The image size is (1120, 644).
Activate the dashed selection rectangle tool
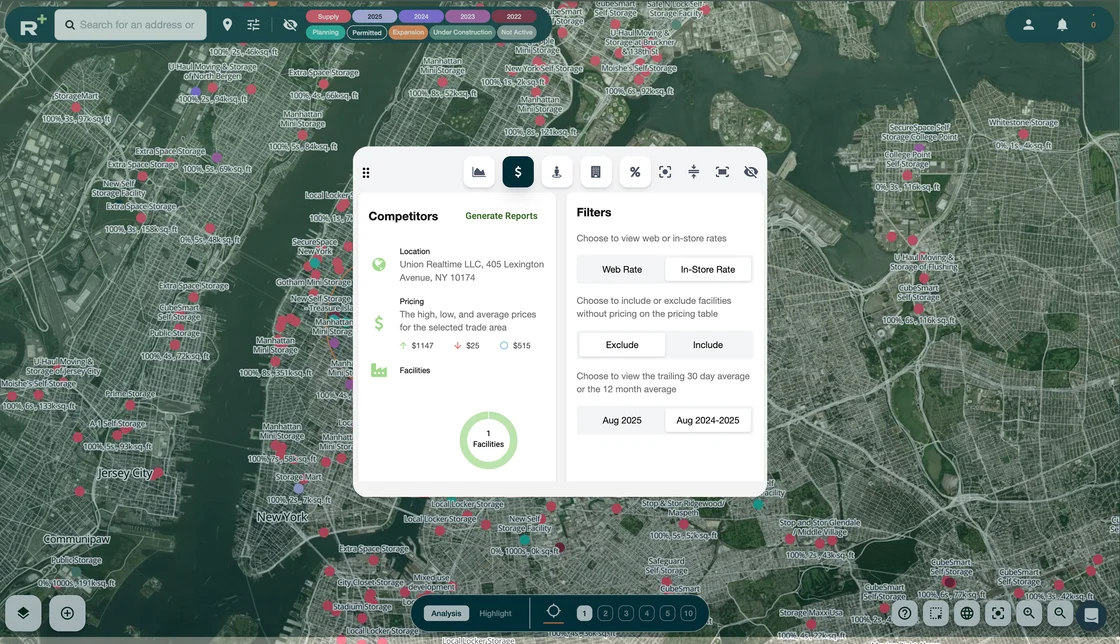pyautogui.click(x=936, y=613)
